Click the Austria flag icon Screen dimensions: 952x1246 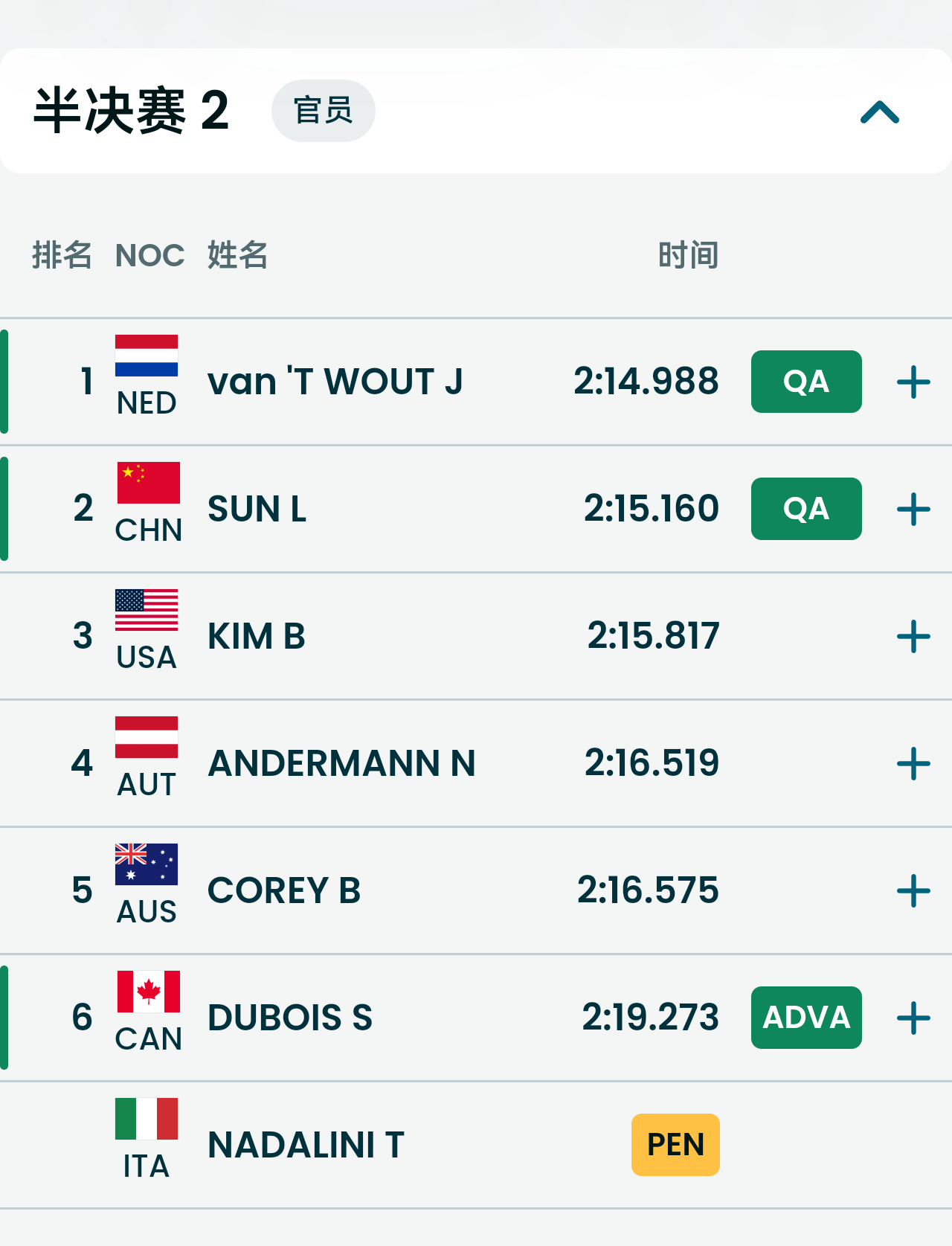coord(147,737)
